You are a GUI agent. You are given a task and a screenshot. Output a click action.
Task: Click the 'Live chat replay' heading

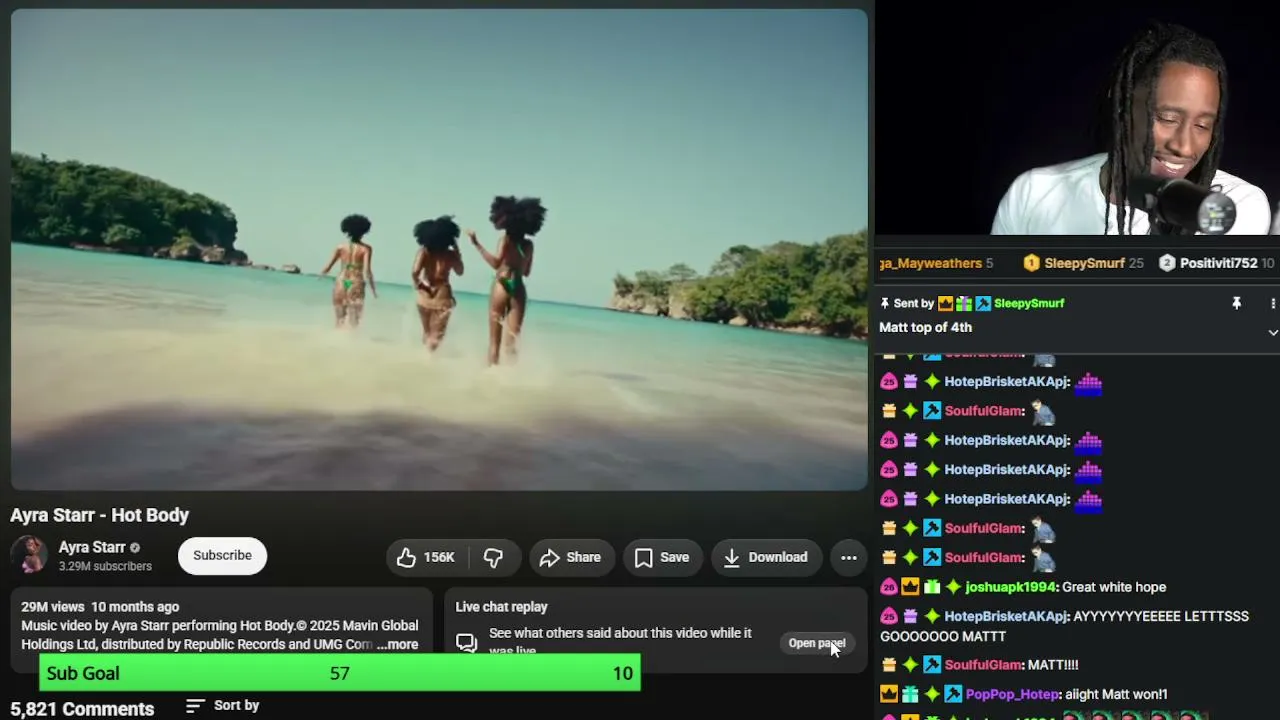(x=501, y=607)
